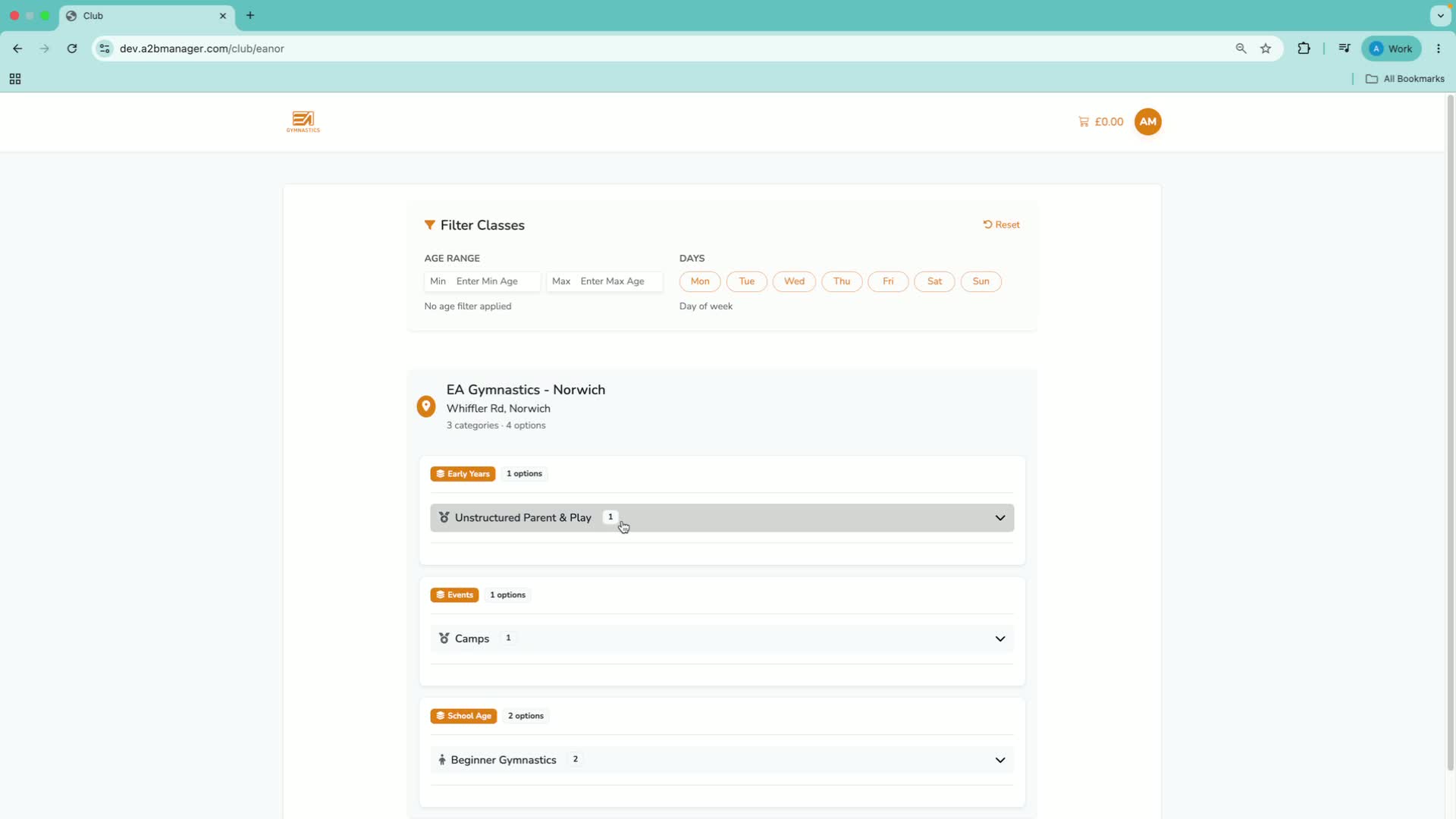Open the browser zoom magnifier icon
The width and height of the screenshot is (1456, 819).
(x=1241, y=49)
